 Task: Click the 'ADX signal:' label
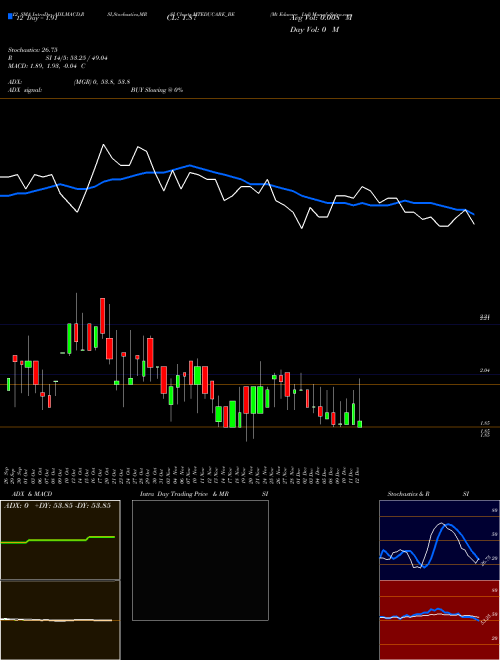coord(25,90)
